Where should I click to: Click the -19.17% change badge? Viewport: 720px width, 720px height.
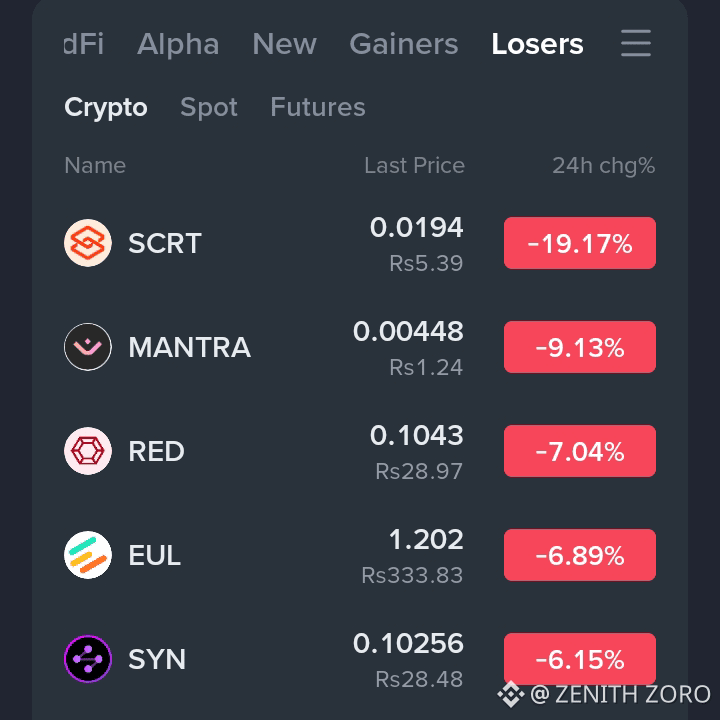point(579,243)
